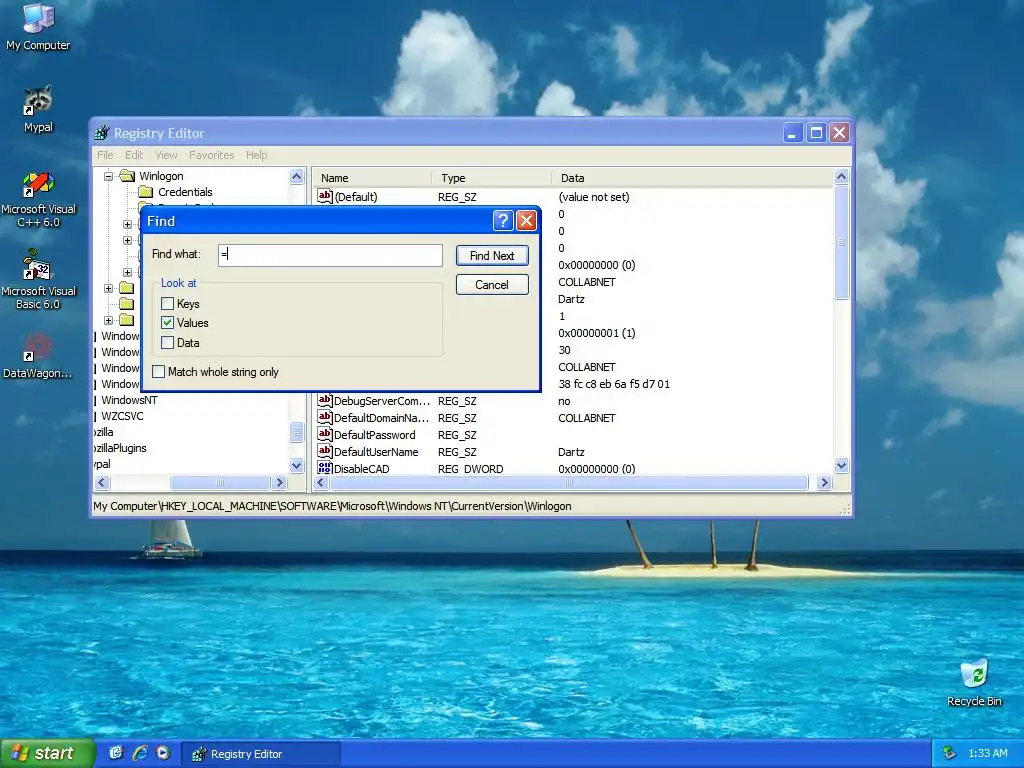Screen dimensions: 1024x768
Task: Click the Find what text field
Action: (x=330, y=255)
